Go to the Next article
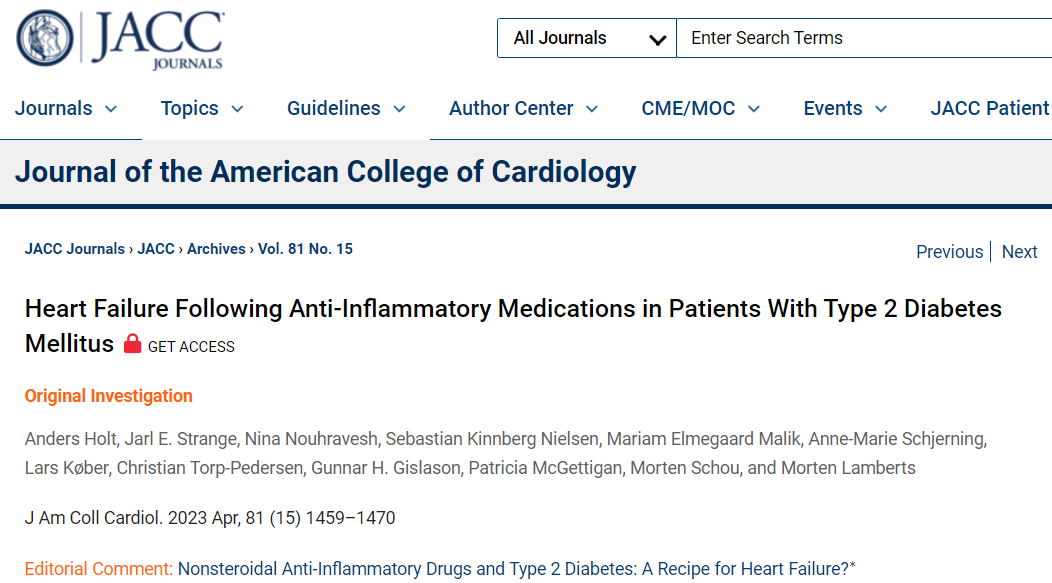The image size is (1052, 583). point(1019,252)
